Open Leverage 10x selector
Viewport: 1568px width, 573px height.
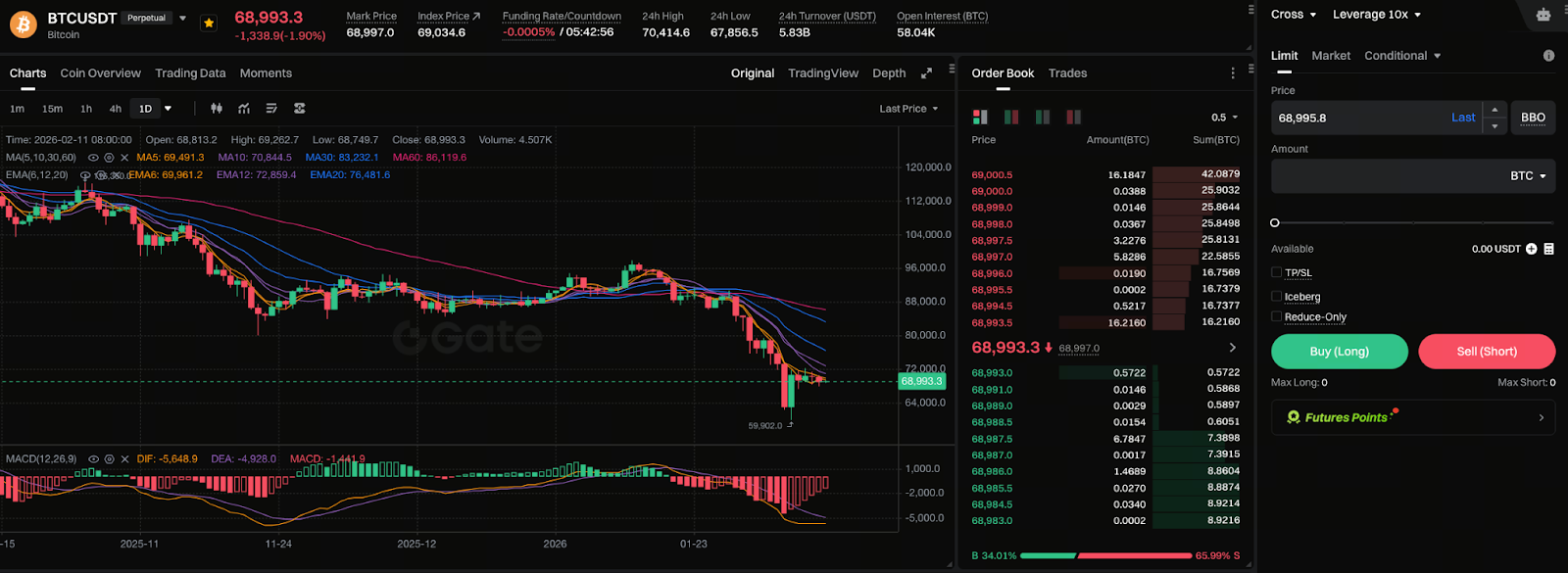pyautogui.click(x=1376, y=15)
